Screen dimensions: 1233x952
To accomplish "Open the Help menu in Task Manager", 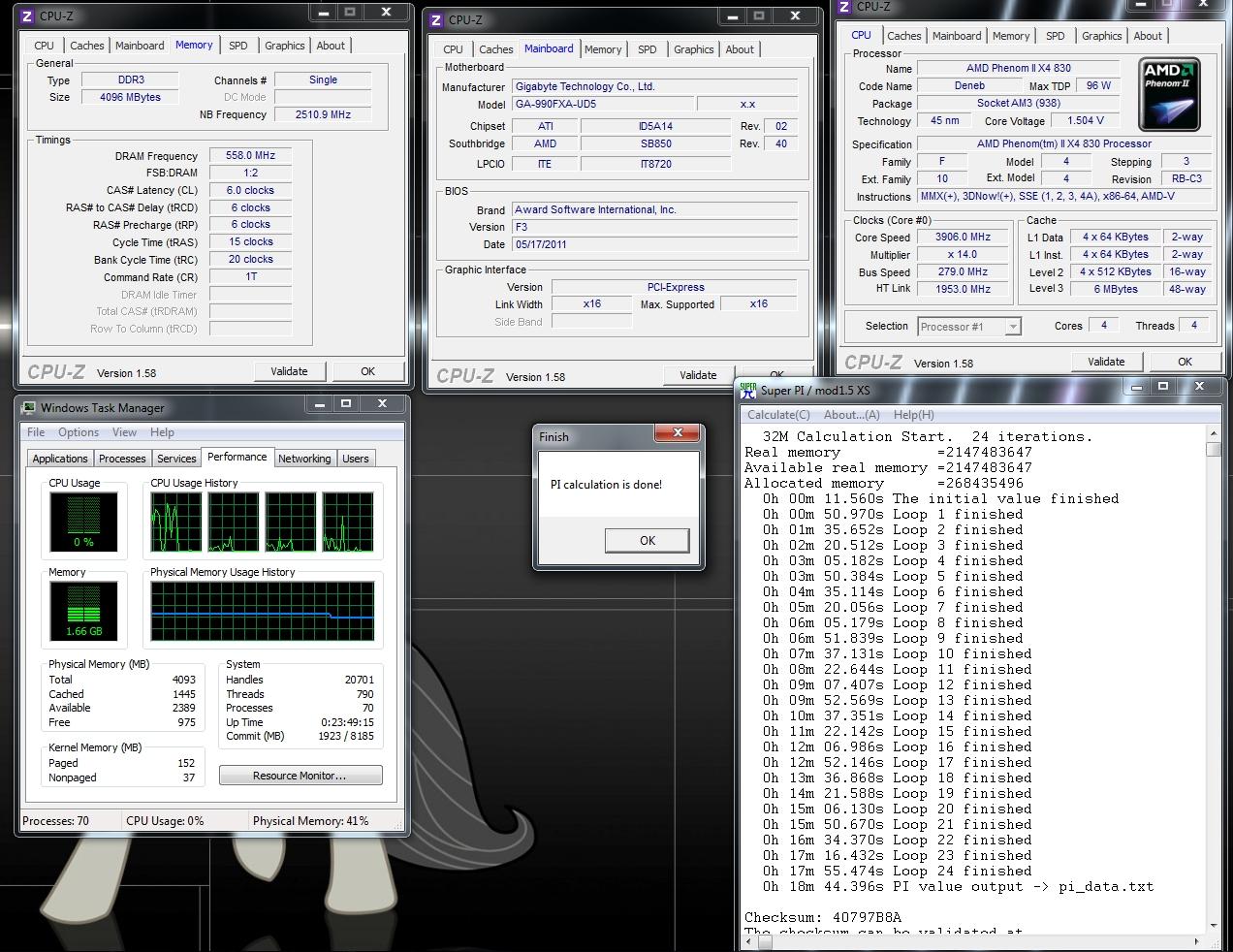I will [162, 432].
